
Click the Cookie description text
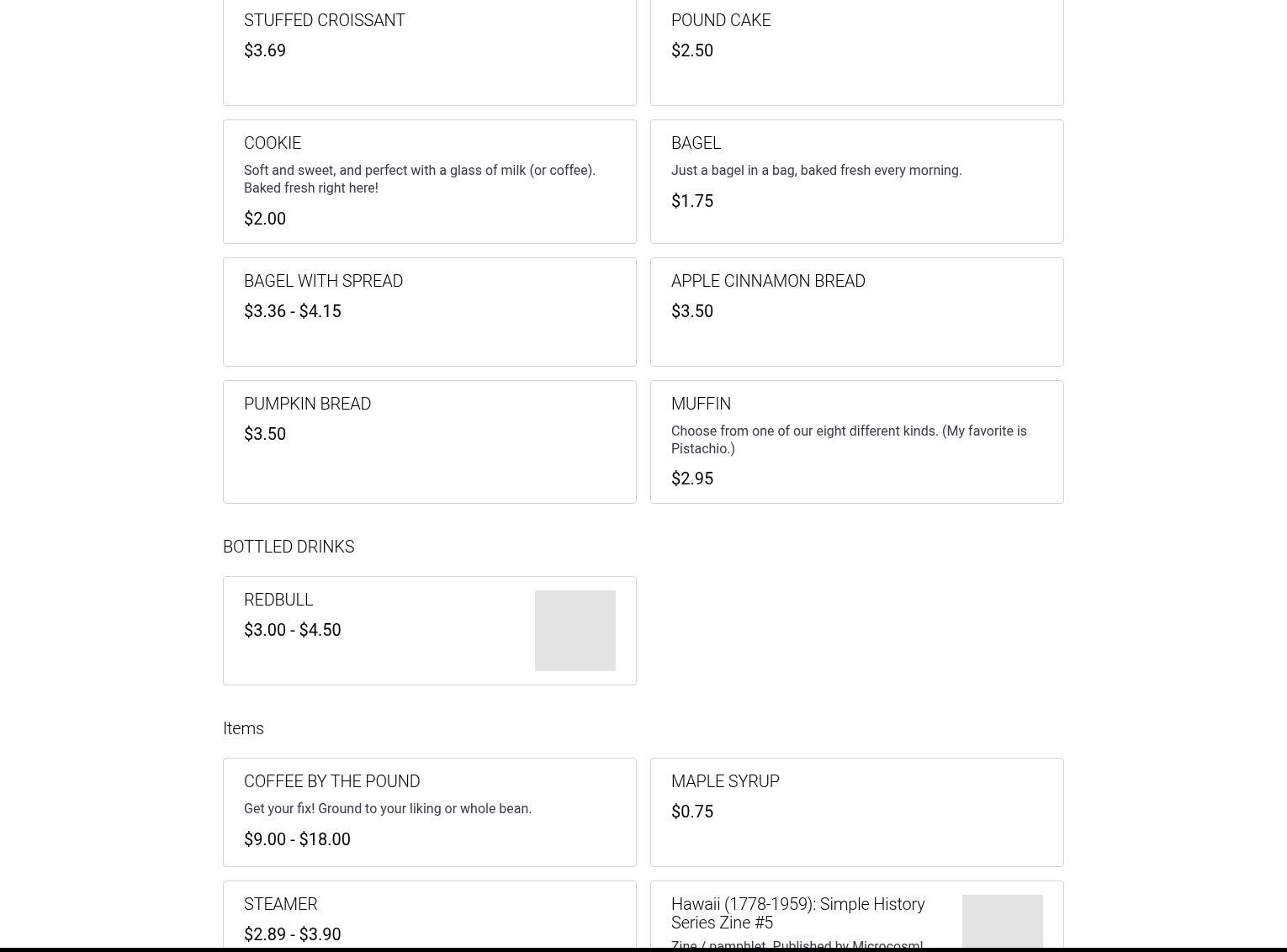click(420, 179)
